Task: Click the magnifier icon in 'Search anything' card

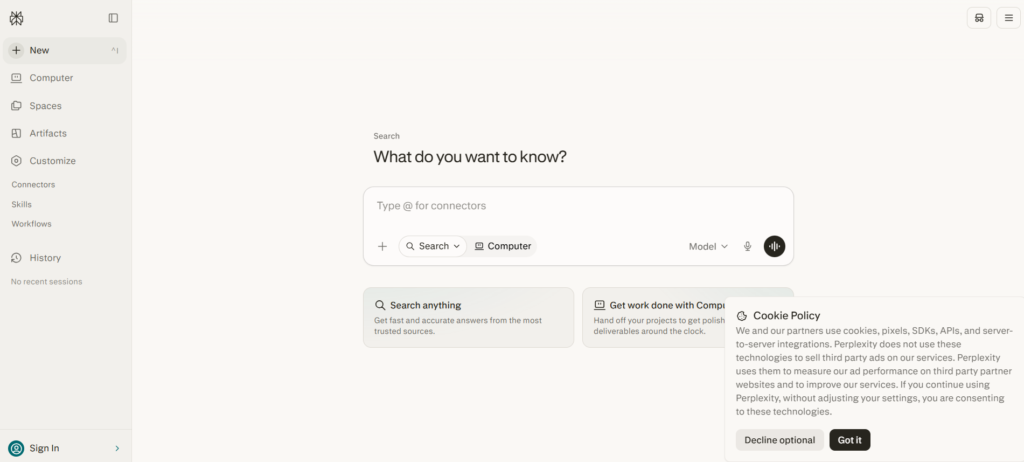Action: [x=380, y=305]
